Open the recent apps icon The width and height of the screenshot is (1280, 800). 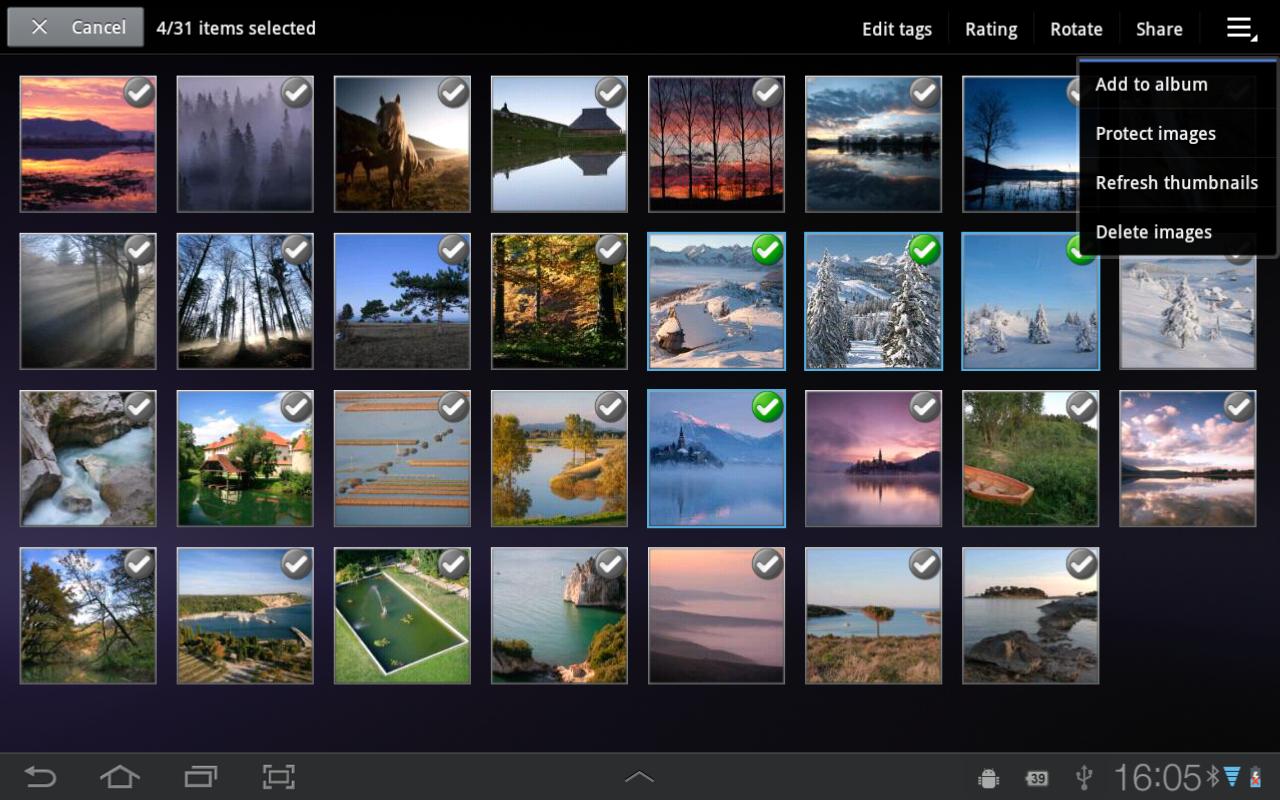click(200, 777)
